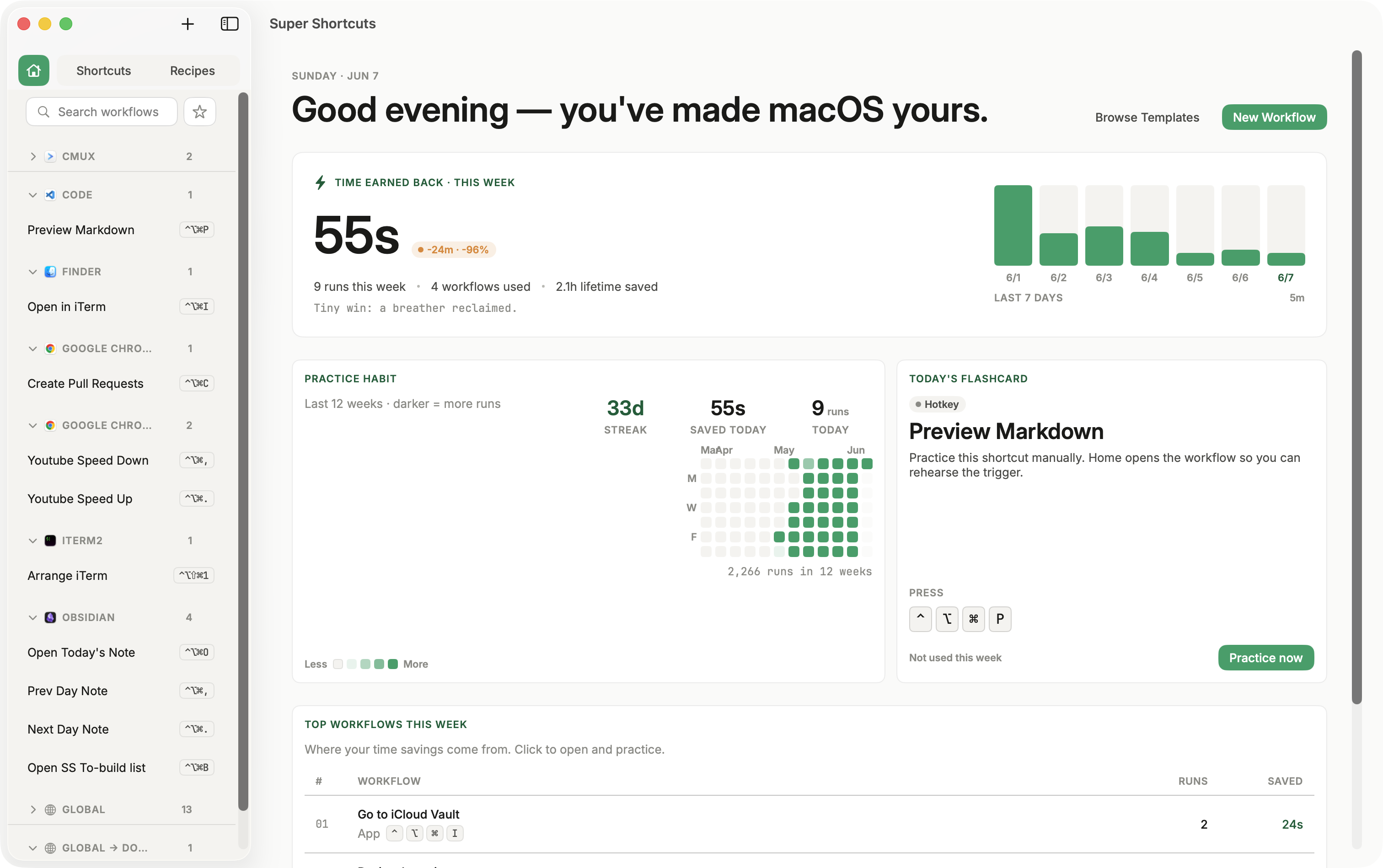The width and height of the screenshot is (1383, 868).
Task: Click the 33d streak value
Action: pyautogui.click(x=625, y=407)
